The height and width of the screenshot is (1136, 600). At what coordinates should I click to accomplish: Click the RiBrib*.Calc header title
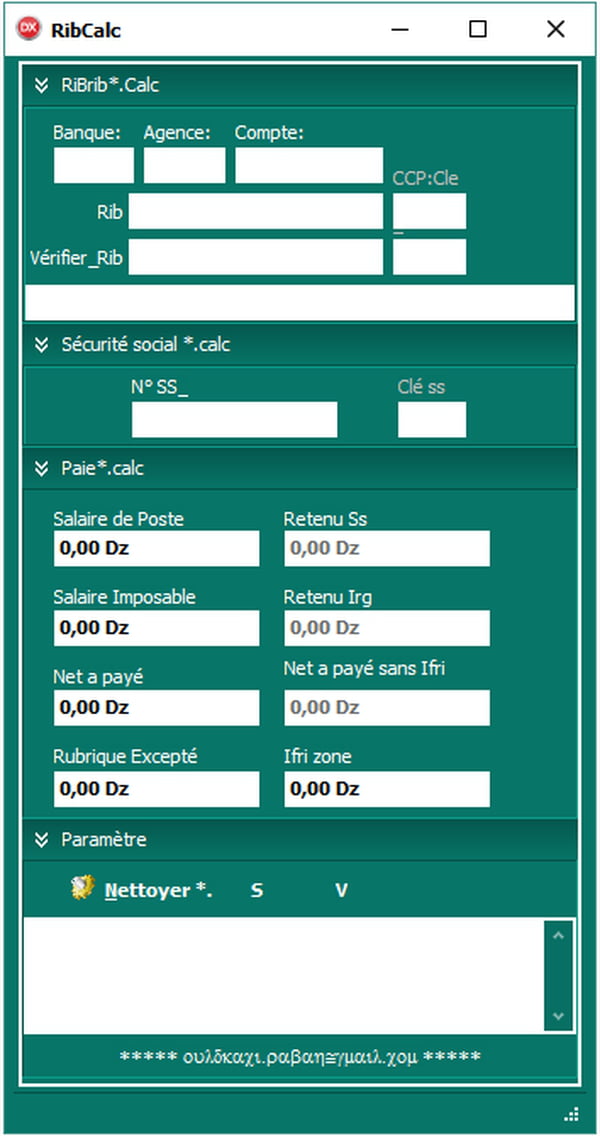click(x=110, y=85)
